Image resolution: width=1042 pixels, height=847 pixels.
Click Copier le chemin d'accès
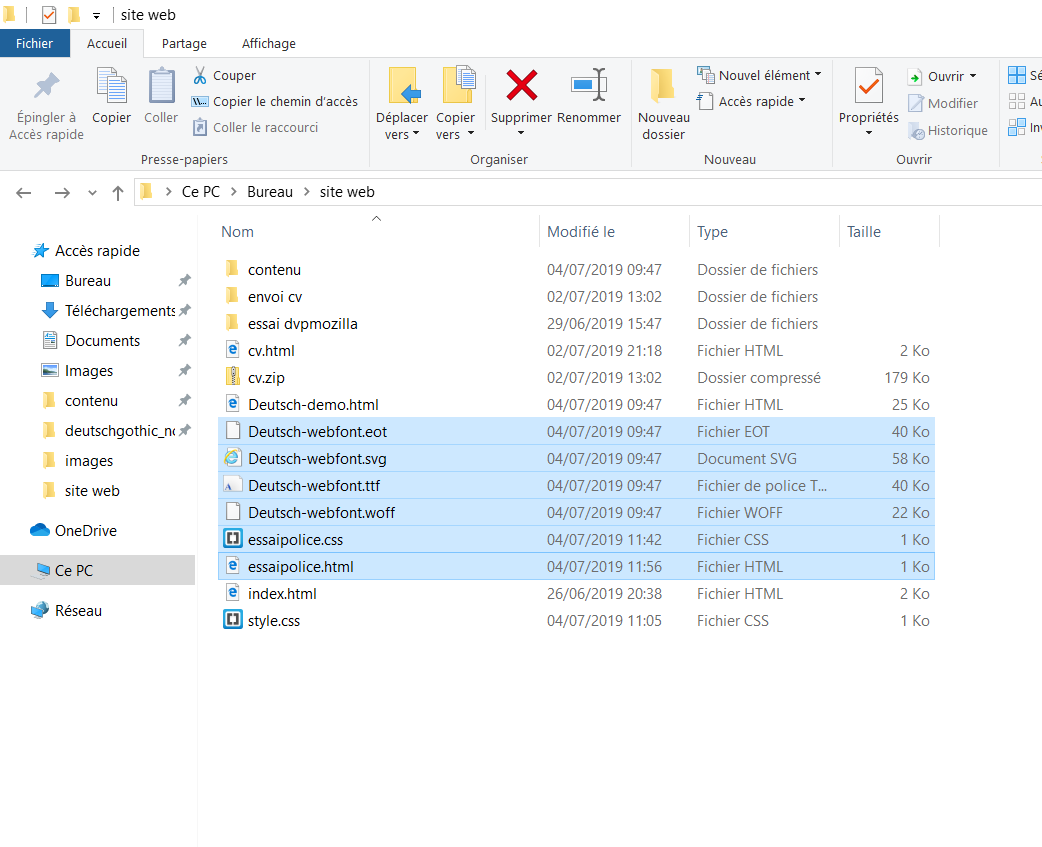coord(284,101)
